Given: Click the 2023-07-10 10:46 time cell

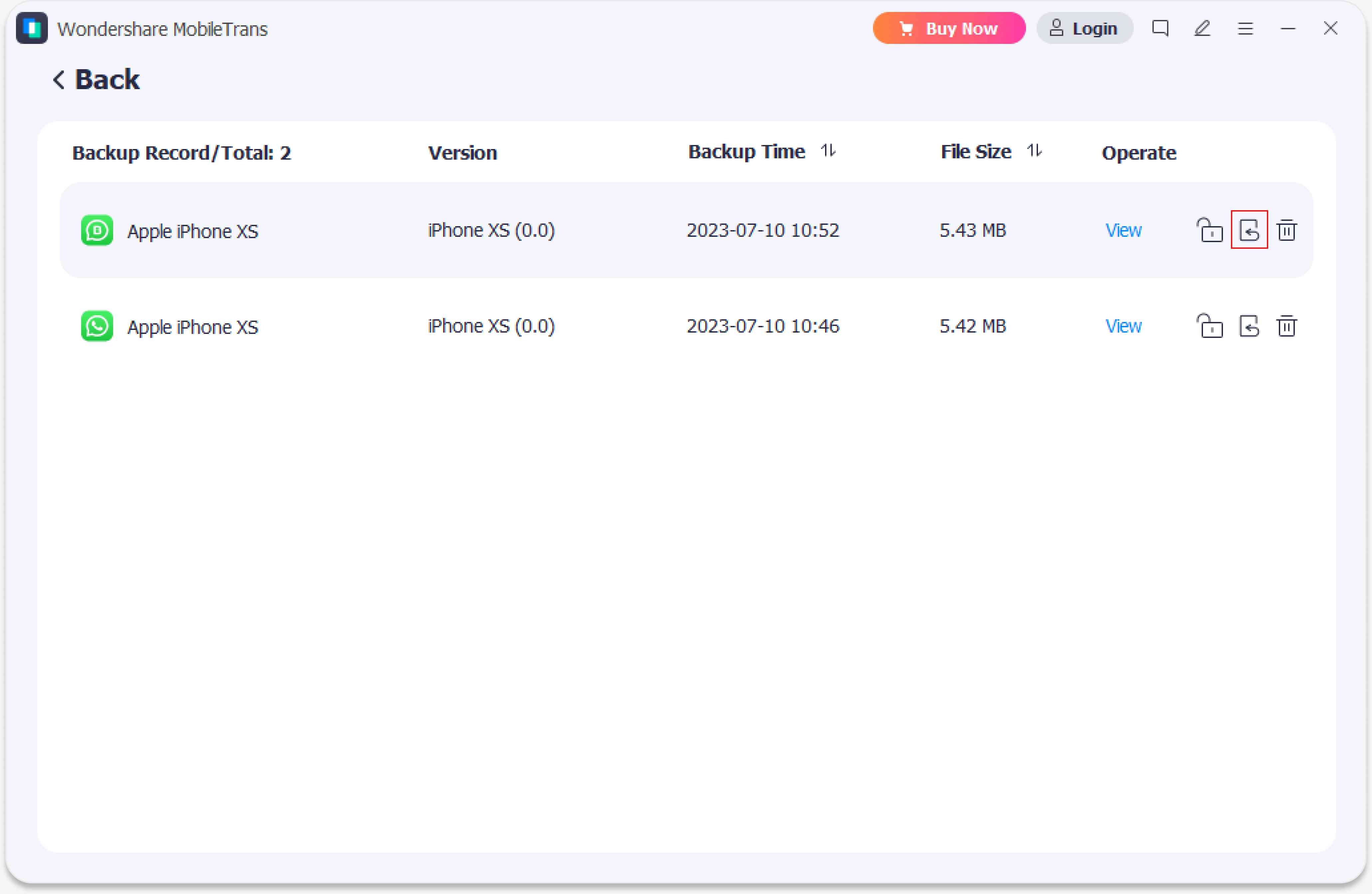Looking at the screenshot, I should (763, 326).
